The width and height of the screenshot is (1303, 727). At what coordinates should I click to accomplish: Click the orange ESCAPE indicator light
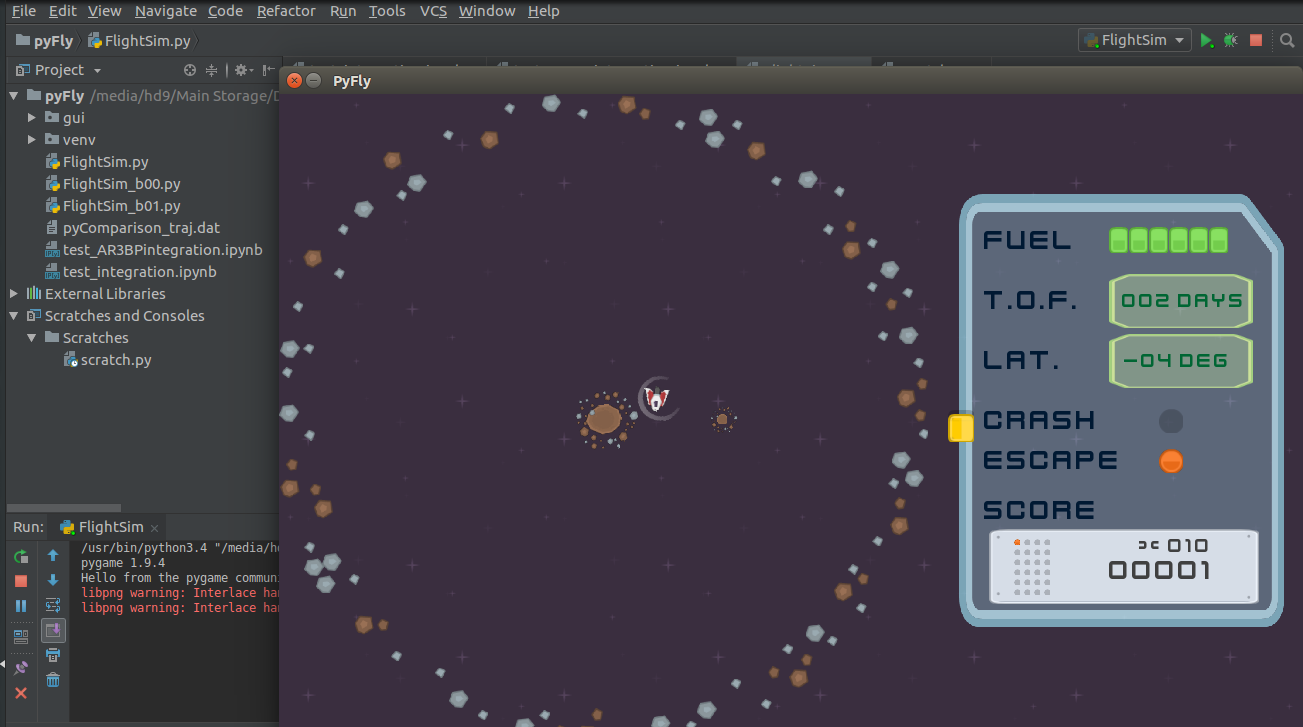click(x=1171, y=461)
